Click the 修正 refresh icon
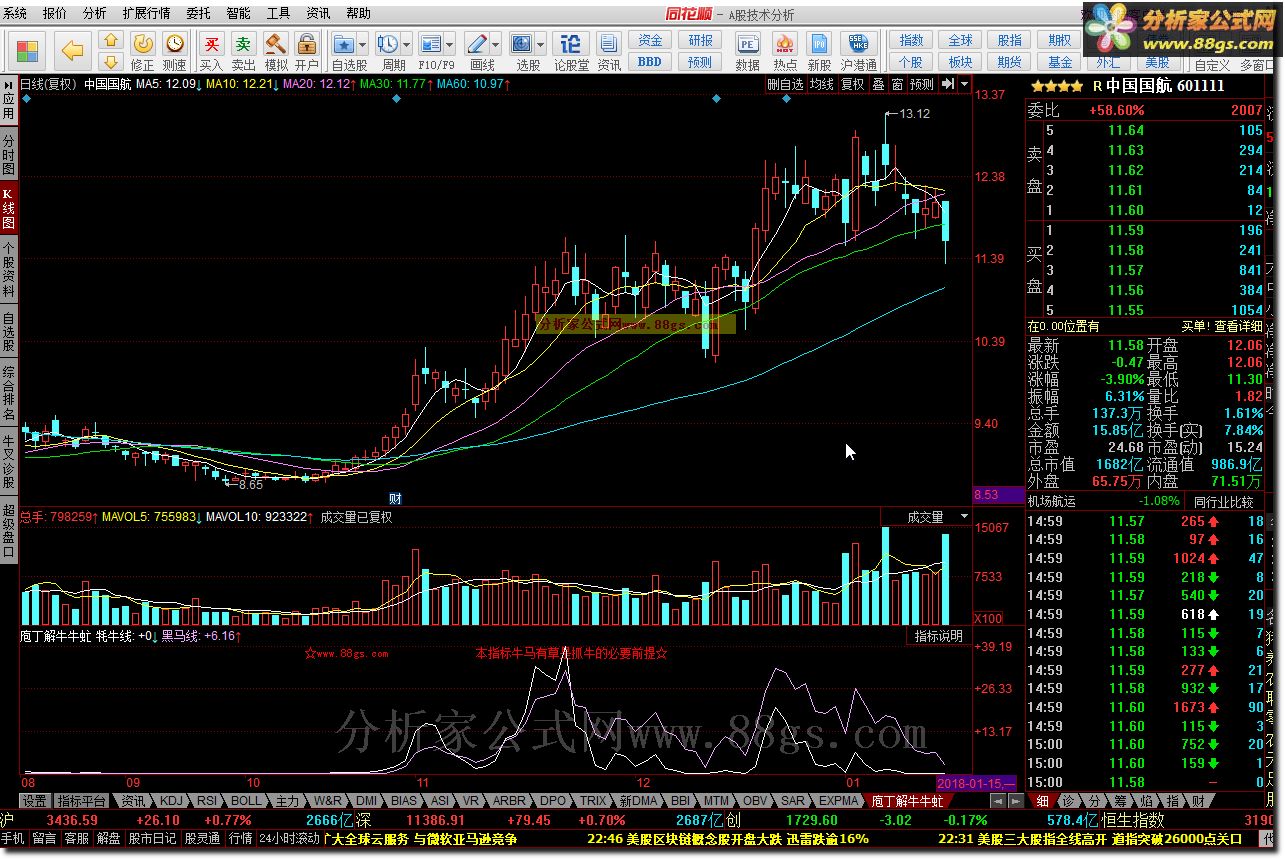 coord(143,43)
